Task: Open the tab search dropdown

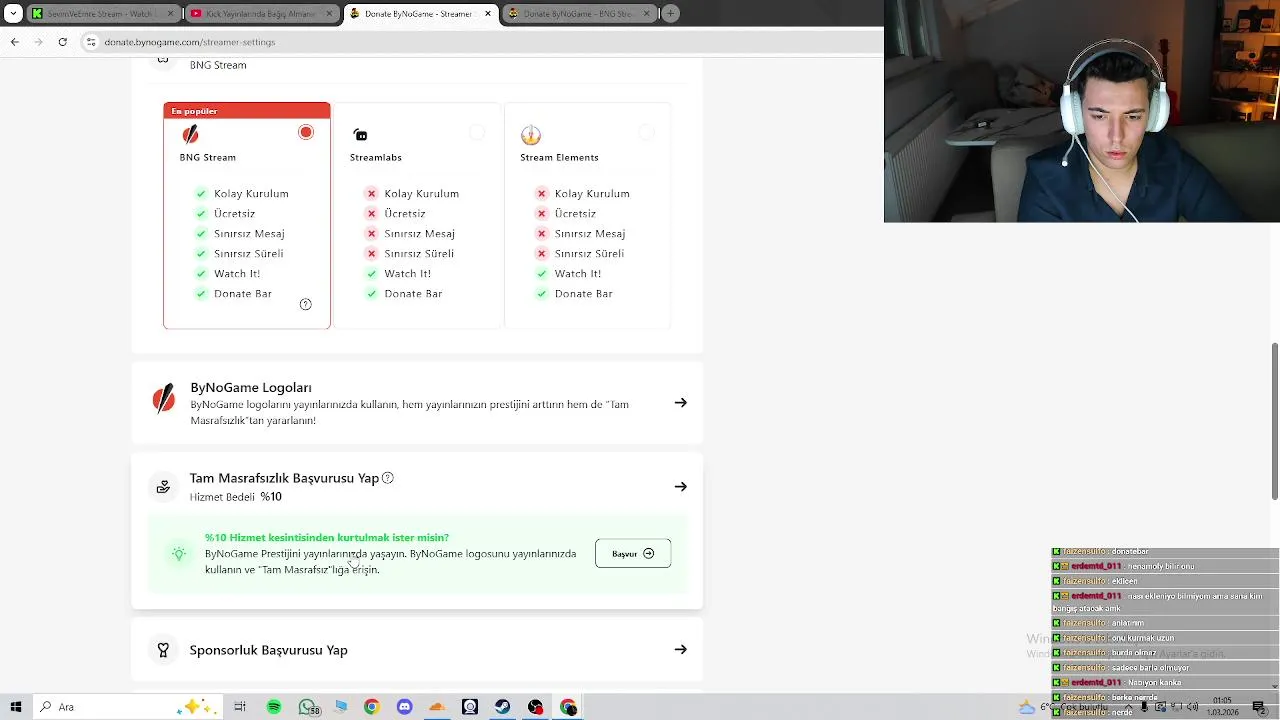Action: point(13,14)
